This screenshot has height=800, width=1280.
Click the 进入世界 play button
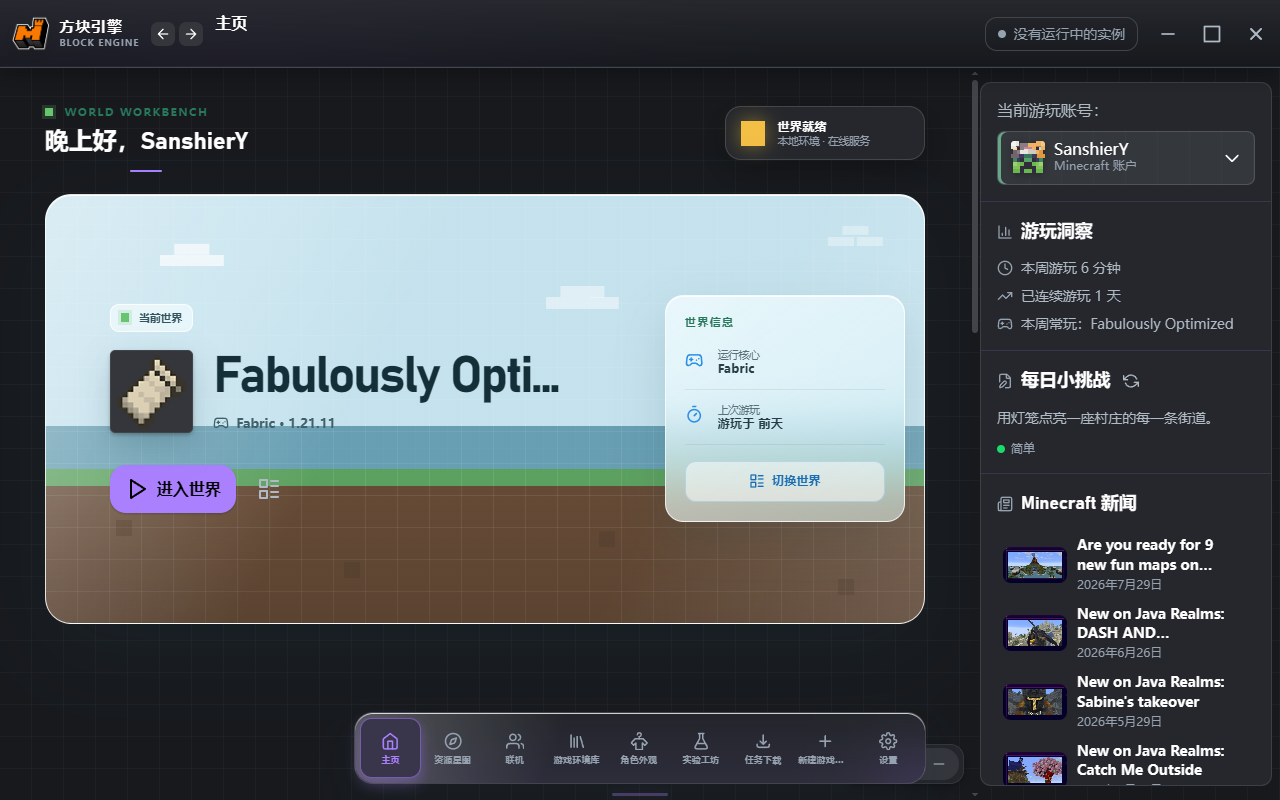click(x=173, y=489)
